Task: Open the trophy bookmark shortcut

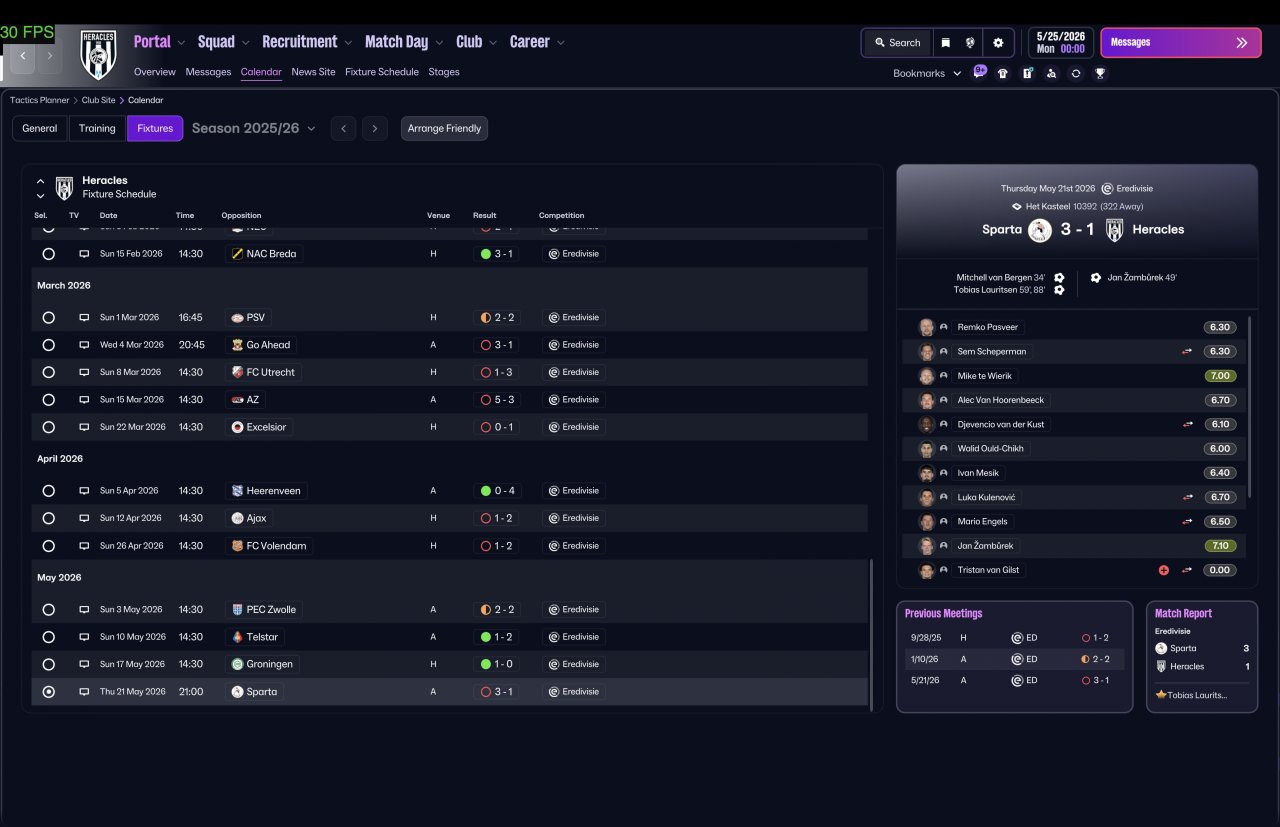Action: click(1100, 73)
